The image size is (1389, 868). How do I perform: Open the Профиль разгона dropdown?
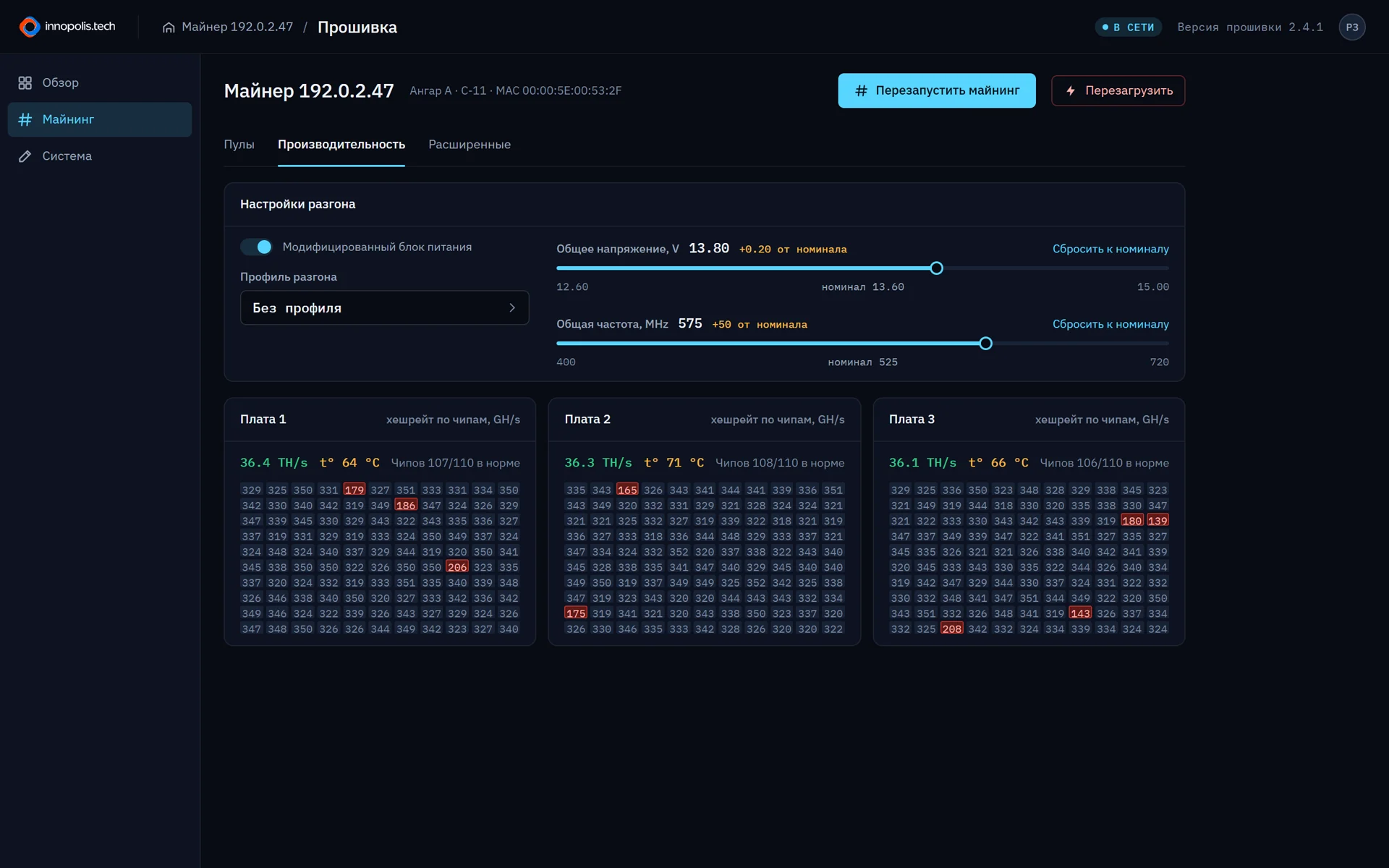tap(384, 307)
